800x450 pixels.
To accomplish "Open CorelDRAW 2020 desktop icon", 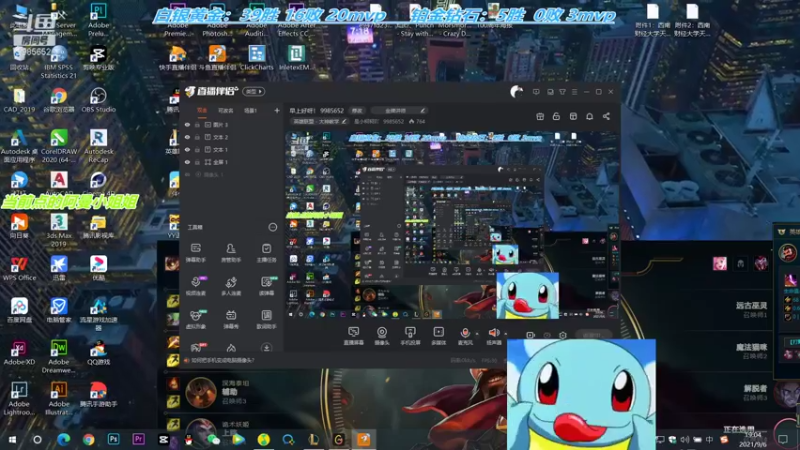I will pyautogui.click(x=59, y=146).
